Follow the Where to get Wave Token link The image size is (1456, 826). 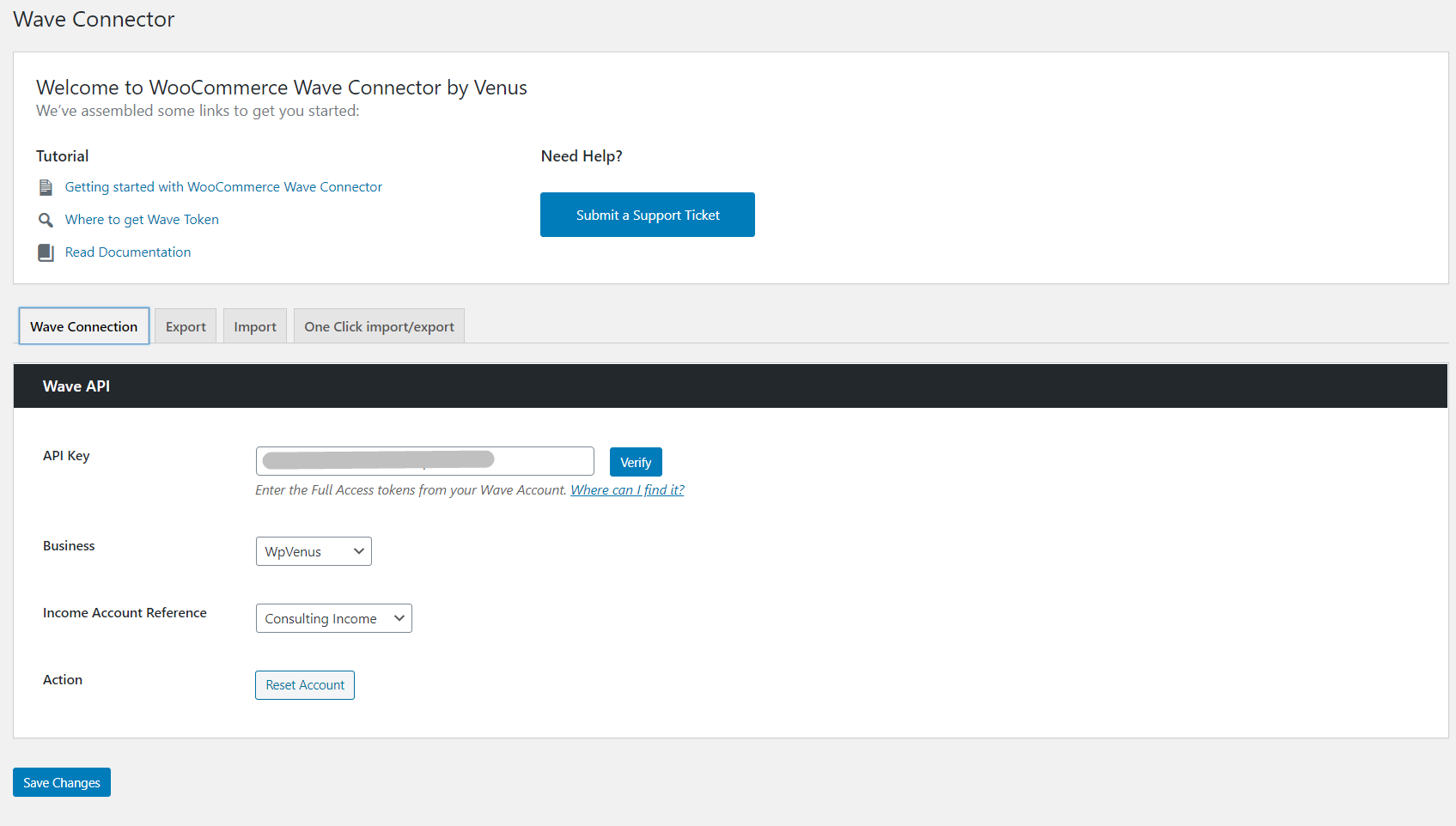coord(141,219)
